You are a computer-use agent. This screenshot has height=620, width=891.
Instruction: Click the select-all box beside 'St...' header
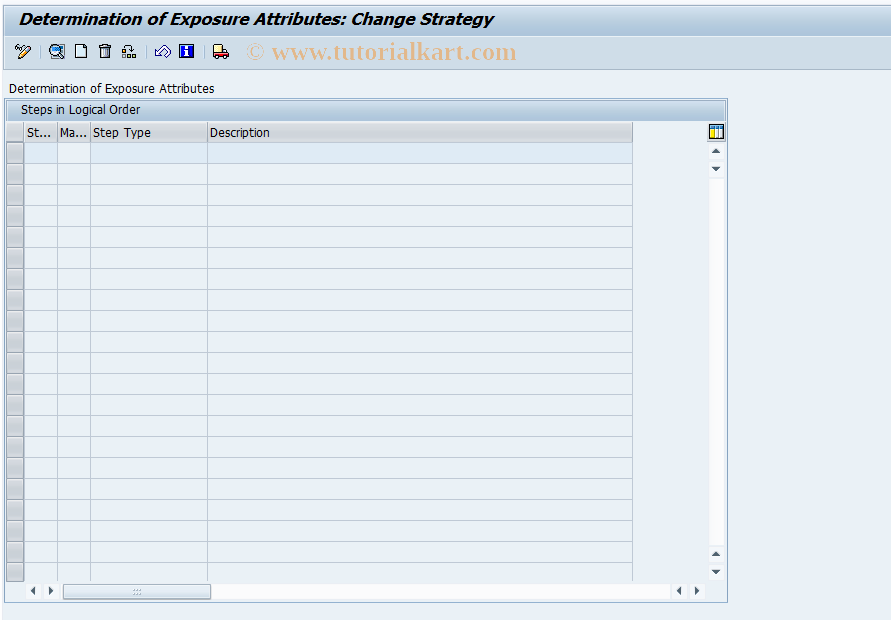pyautogui.click(x=15, y=132)
